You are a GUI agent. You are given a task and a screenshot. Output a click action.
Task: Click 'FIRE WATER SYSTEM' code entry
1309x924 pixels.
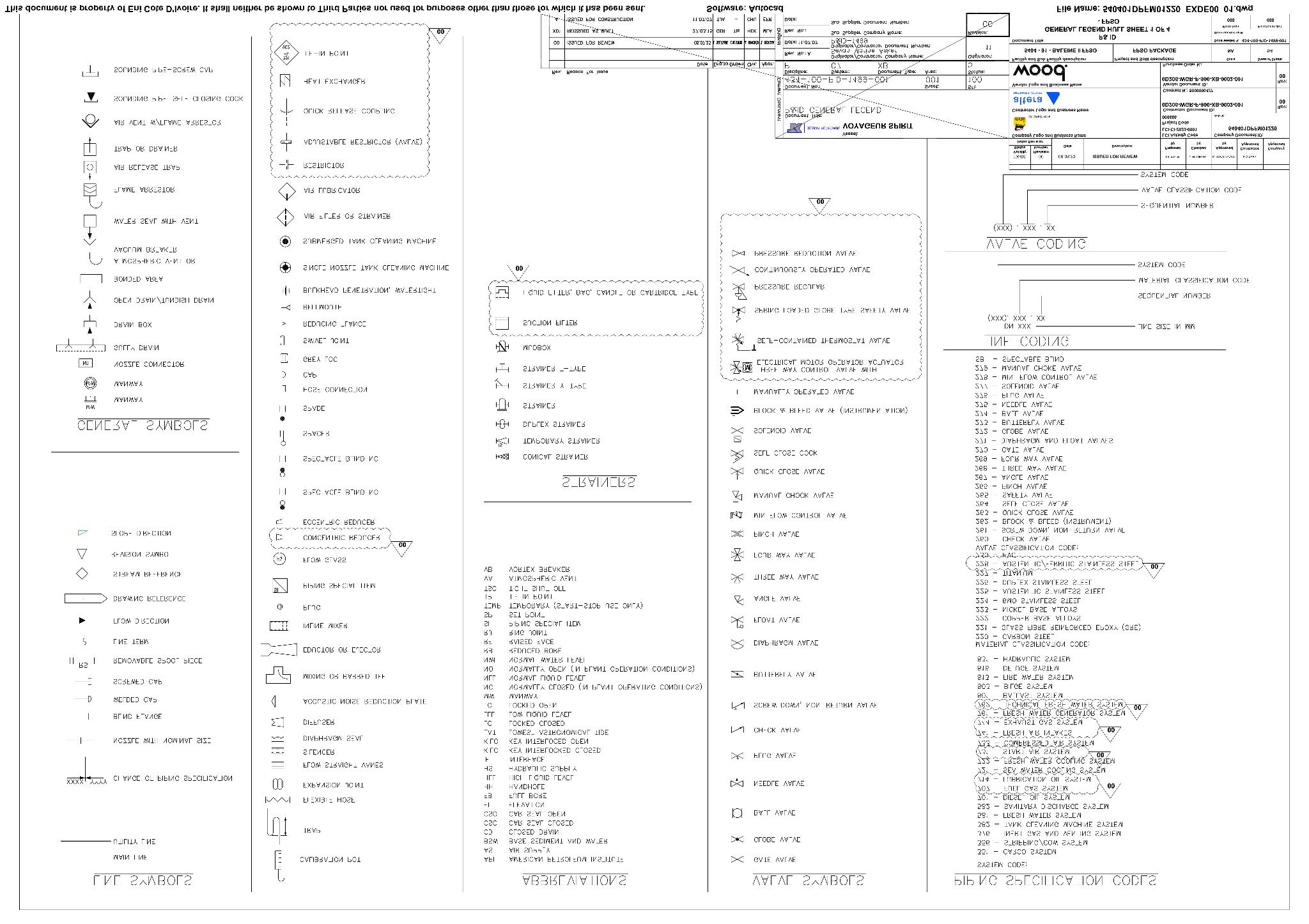[x=1025, y=677]
